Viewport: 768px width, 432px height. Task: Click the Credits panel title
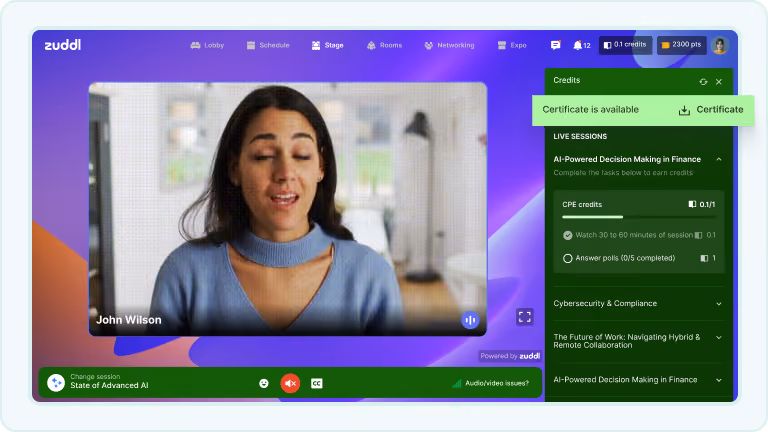point(567,80)
